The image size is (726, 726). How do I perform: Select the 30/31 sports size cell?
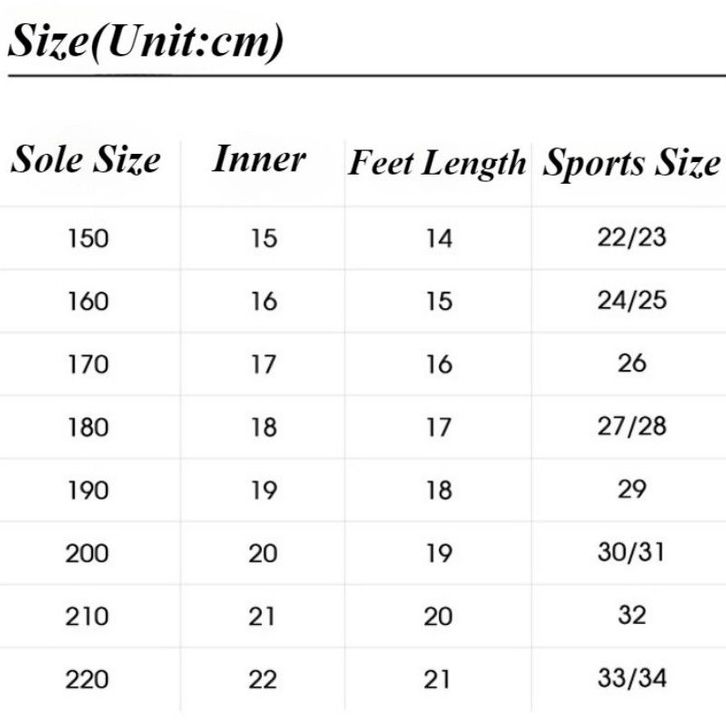coord(632,552)
